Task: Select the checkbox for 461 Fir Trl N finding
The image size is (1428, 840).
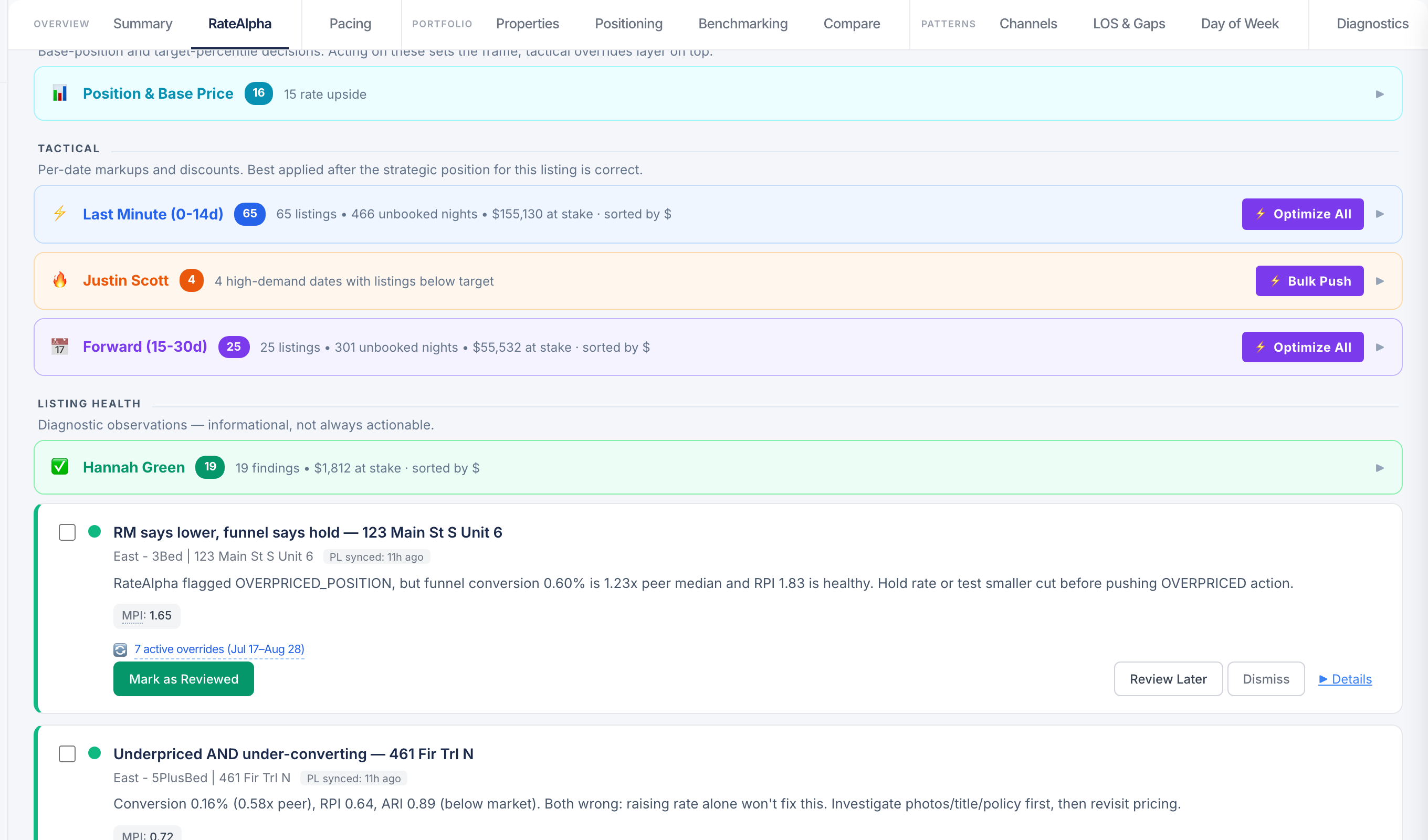Action: coord(67,754)
